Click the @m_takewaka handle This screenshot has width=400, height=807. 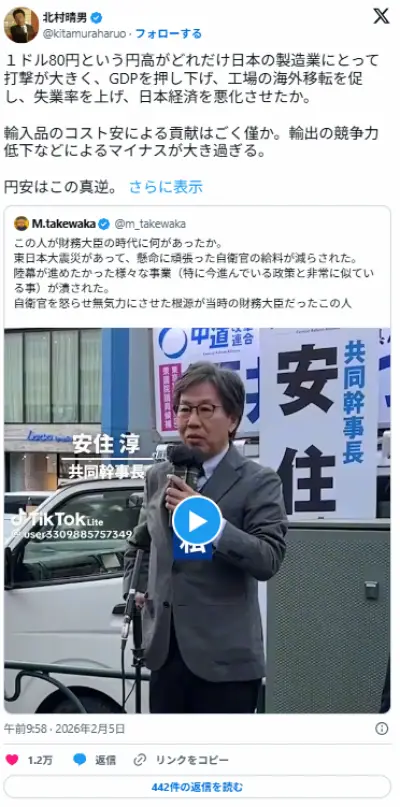tap(150, 223)
